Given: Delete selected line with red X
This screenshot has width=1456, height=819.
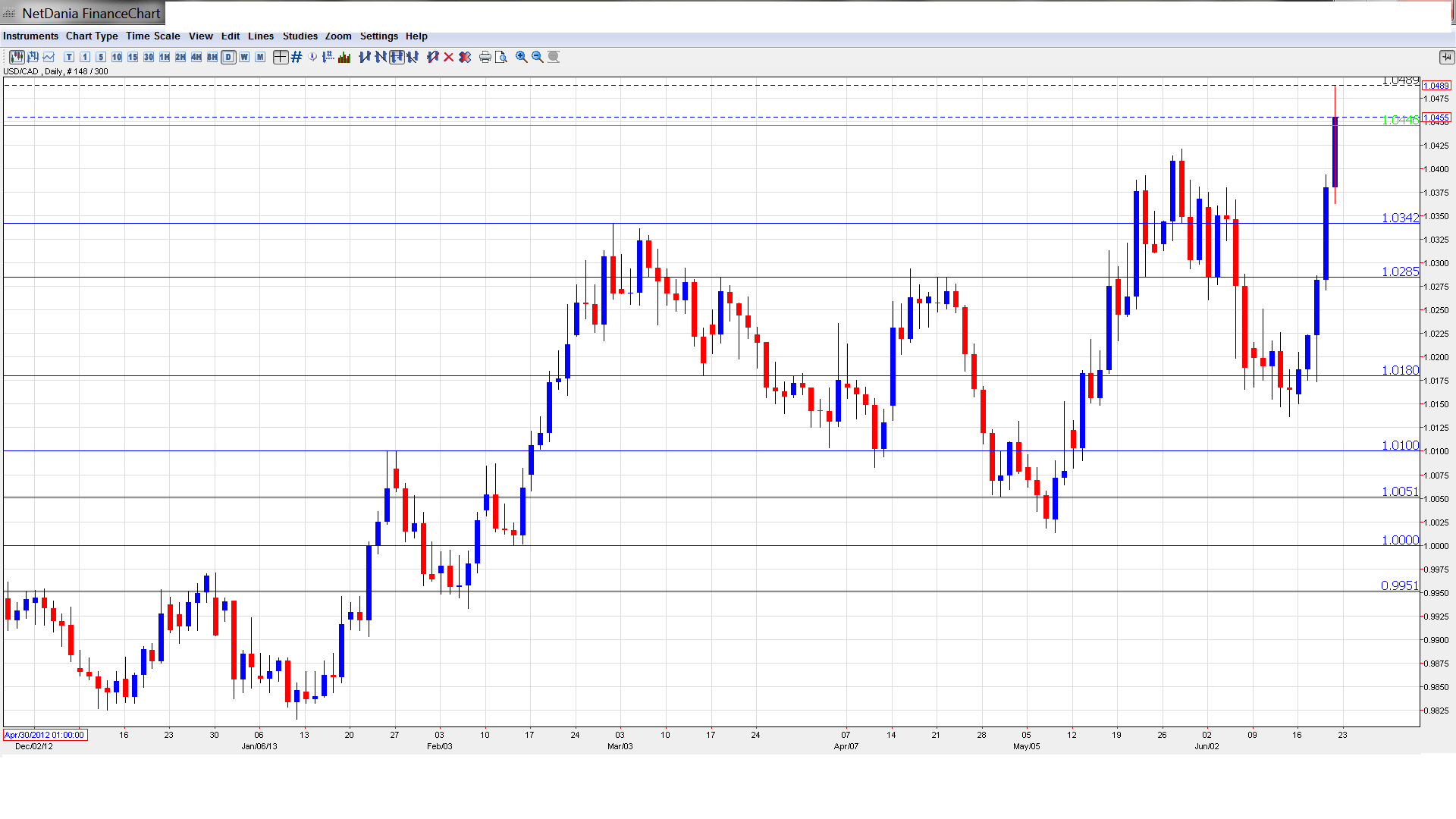Looking at the screenshot, I should point(449,57).
